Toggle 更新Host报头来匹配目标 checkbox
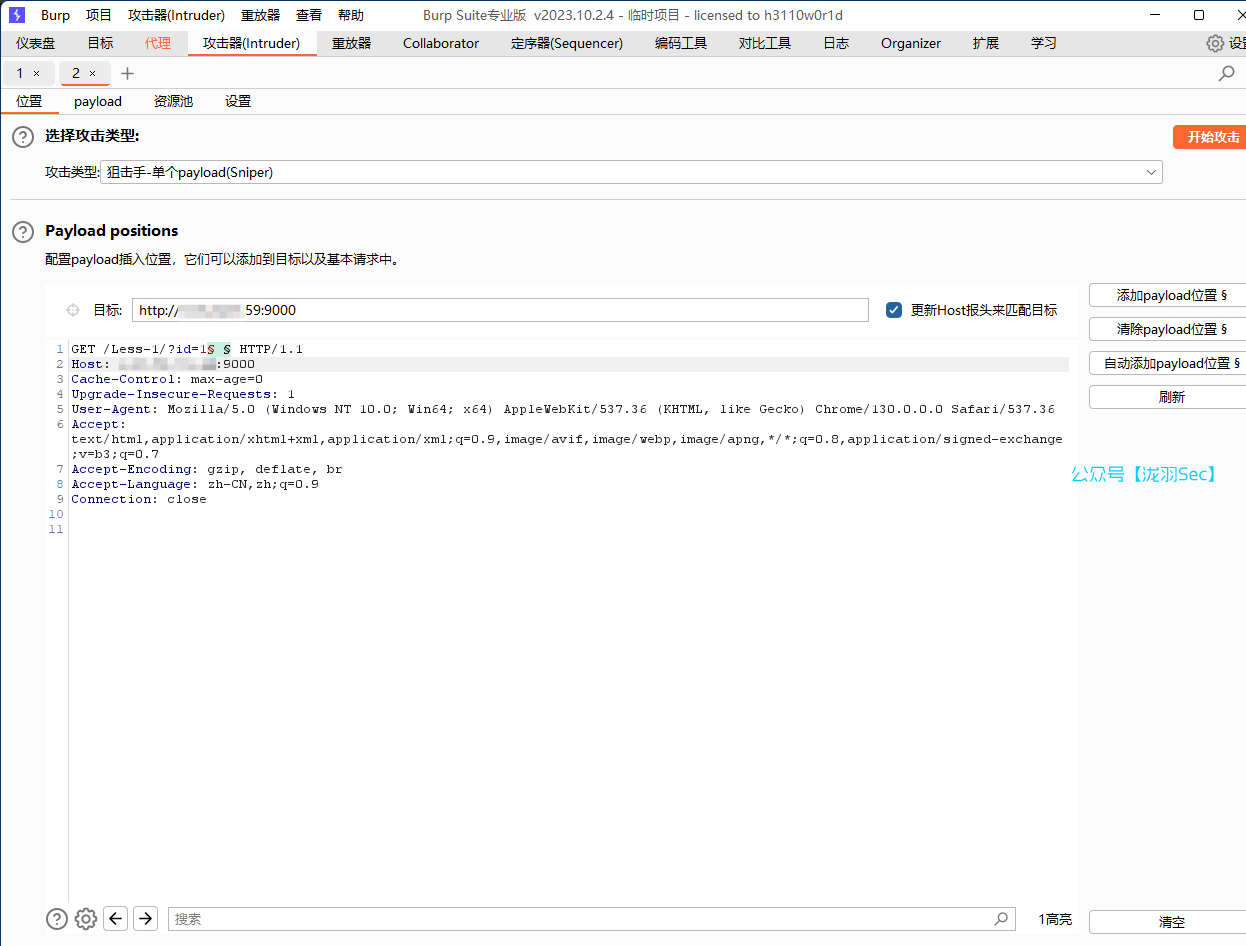Image resolution: width=1246 pixels, height=946 pixels. pos(894,310)
